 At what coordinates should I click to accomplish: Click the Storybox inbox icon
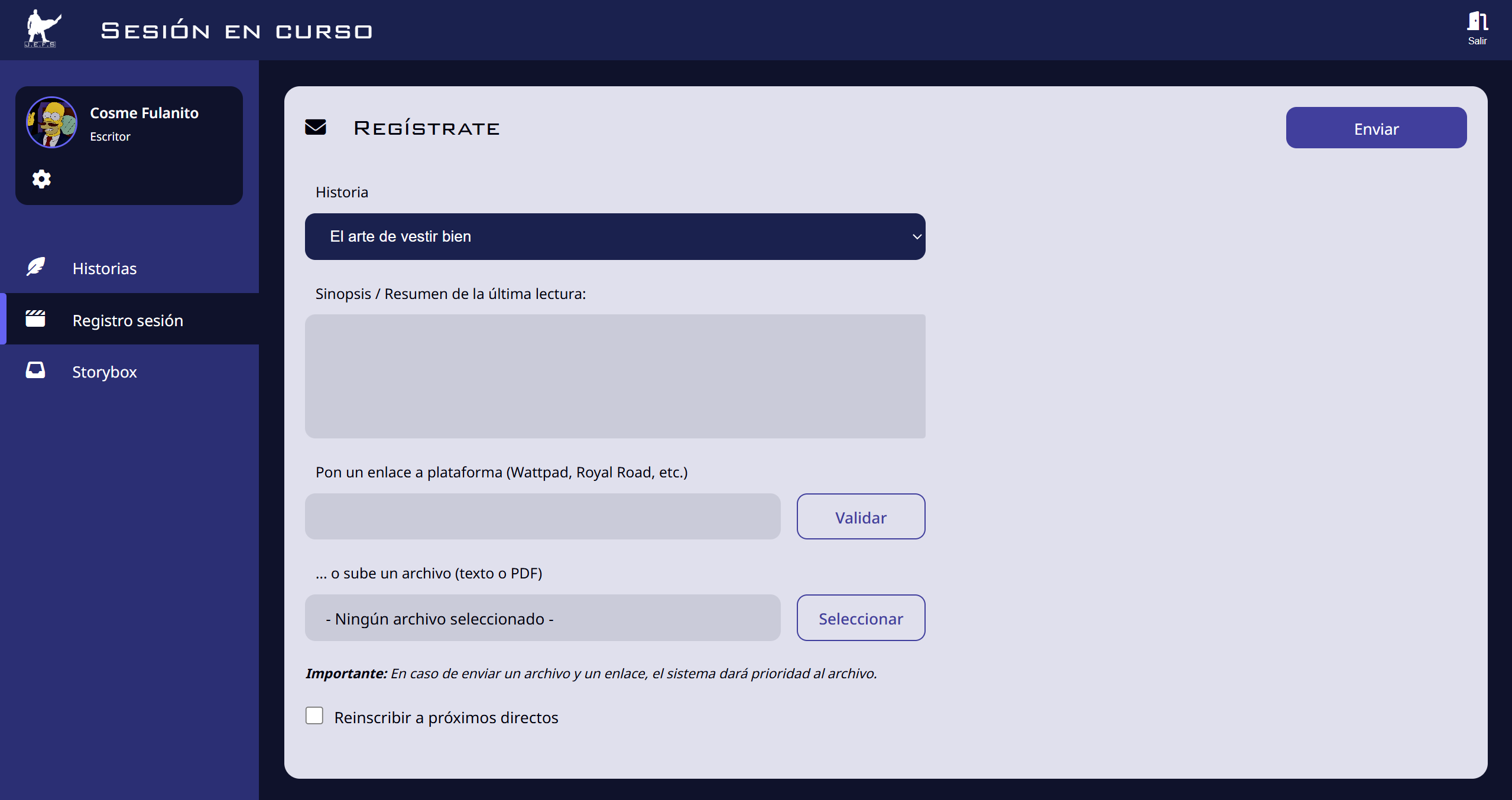point(35,370)
